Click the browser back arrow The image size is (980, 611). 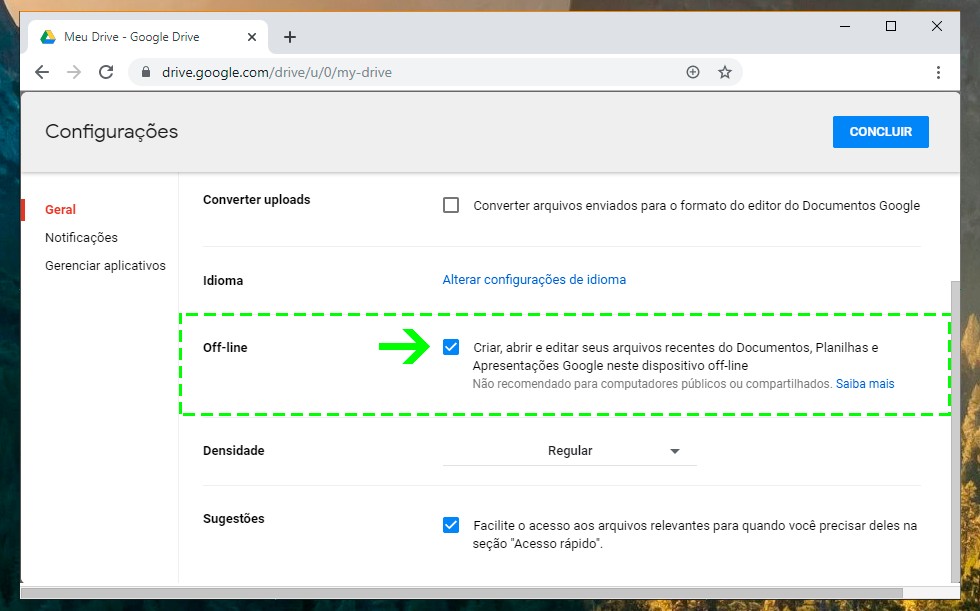[x=42, y=72]
